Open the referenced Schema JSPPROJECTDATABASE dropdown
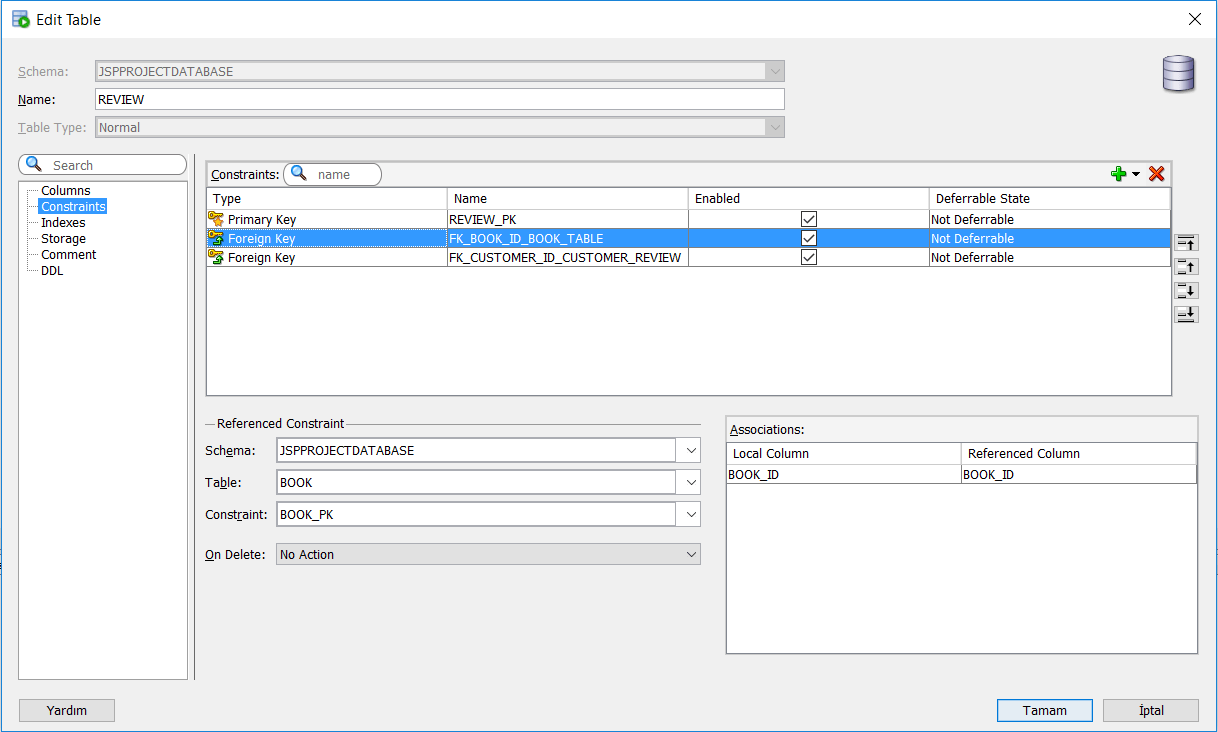The width and height of the screenshot is (1218, 732). click(x=691, y=451)
